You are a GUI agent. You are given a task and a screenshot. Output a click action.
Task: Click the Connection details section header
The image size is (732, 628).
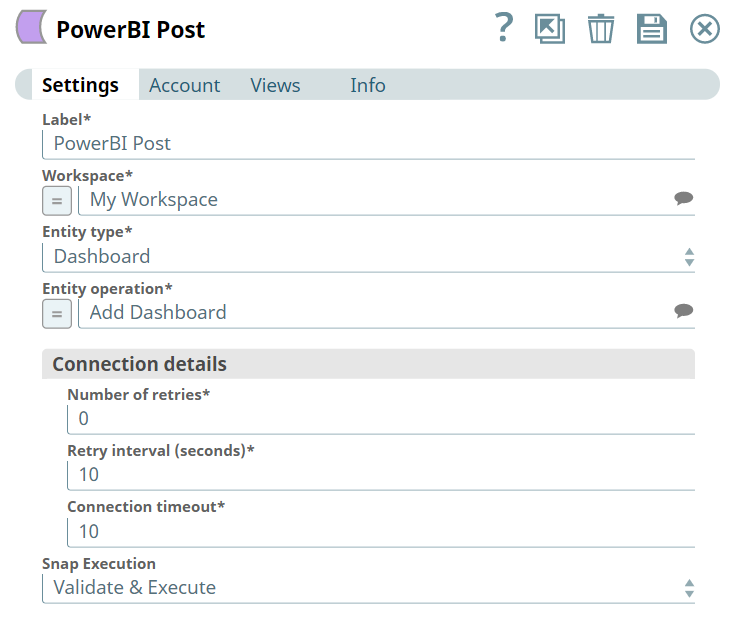[368, 364]
